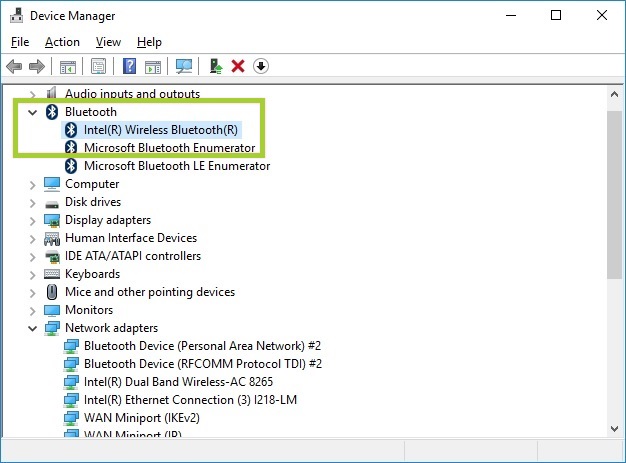626x463 pixels.
Task: Select the Monitors label
Action: [x=89, y=310]
